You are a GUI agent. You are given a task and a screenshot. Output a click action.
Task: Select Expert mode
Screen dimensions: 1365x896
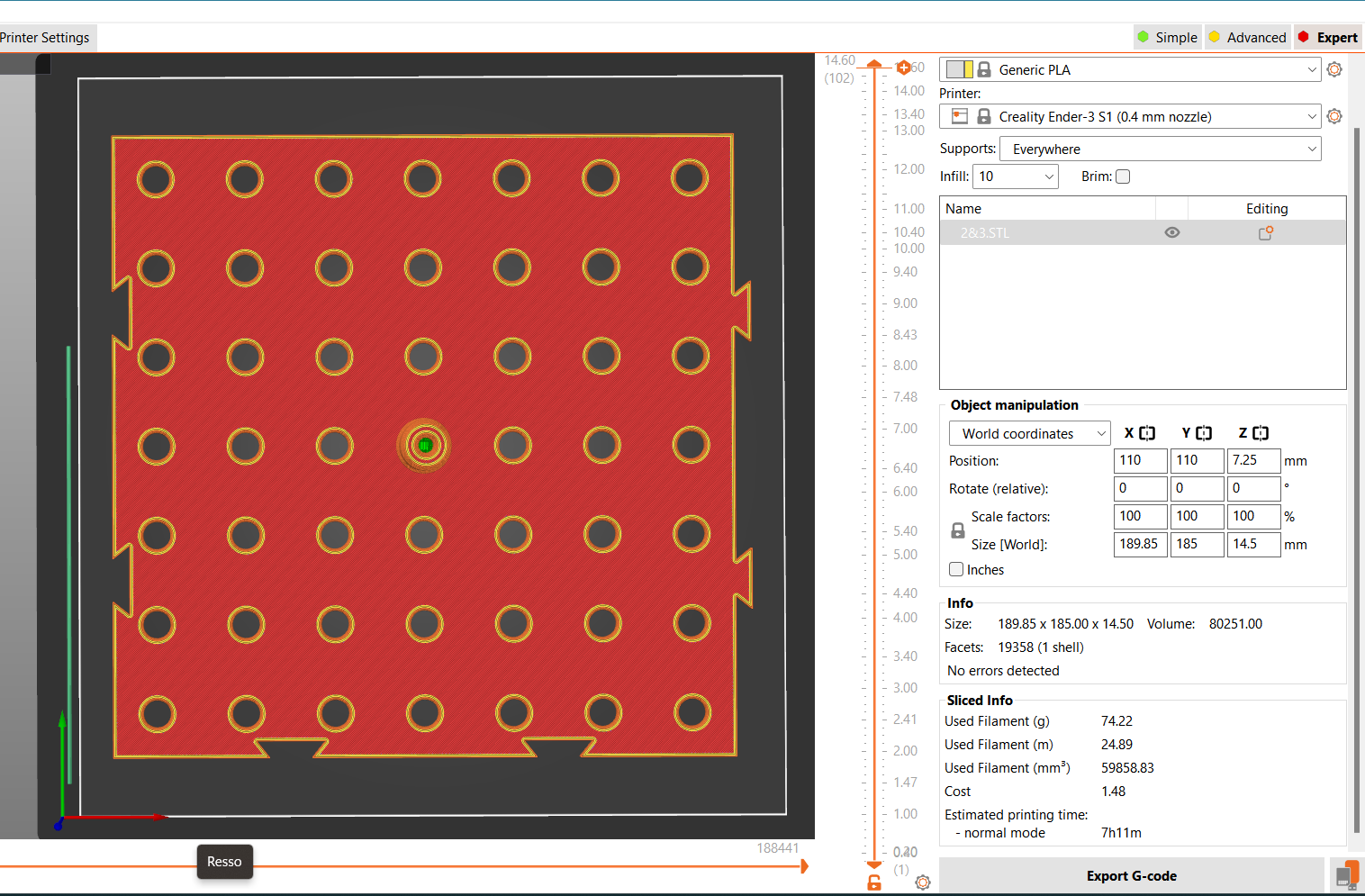(x=1328, y=38)
